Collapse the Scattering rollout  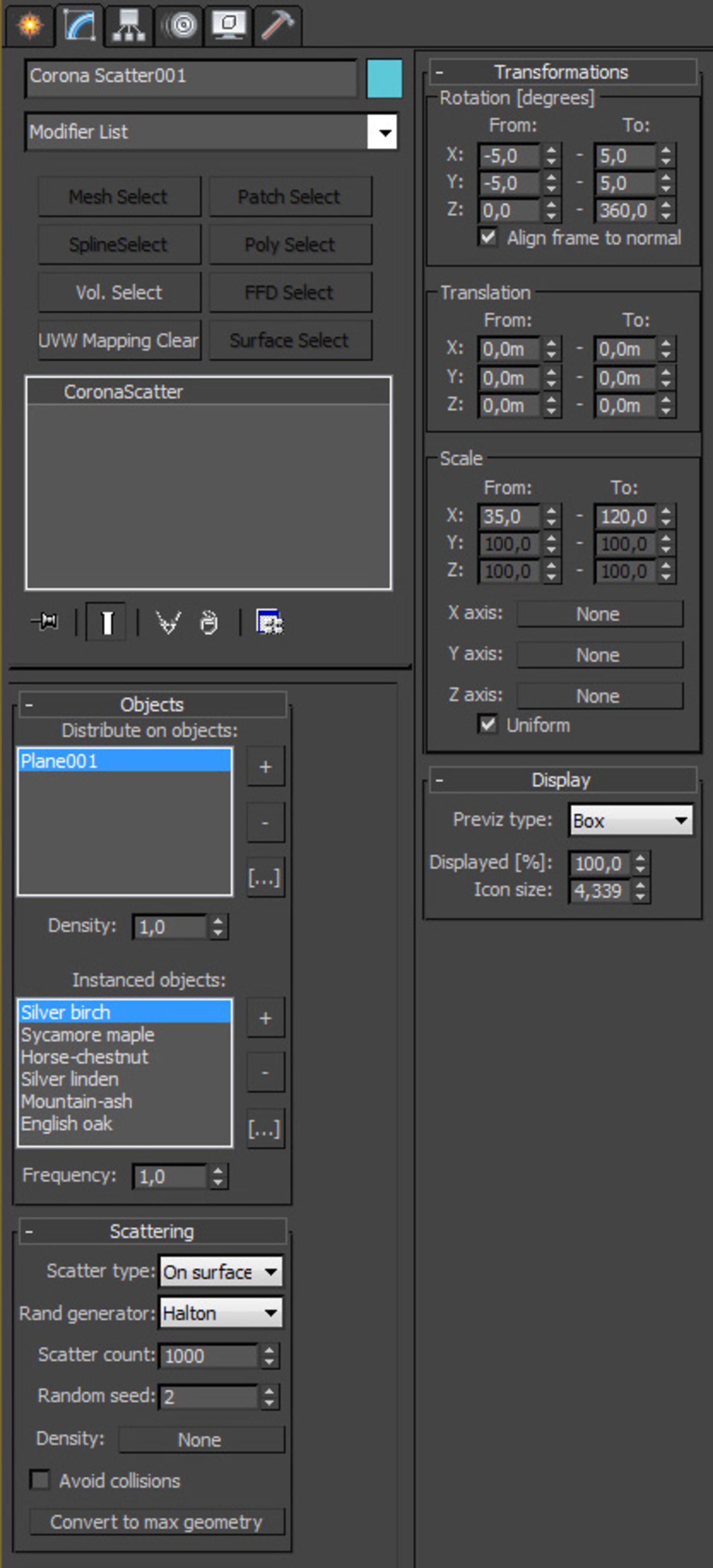[x=152, y=1231]
